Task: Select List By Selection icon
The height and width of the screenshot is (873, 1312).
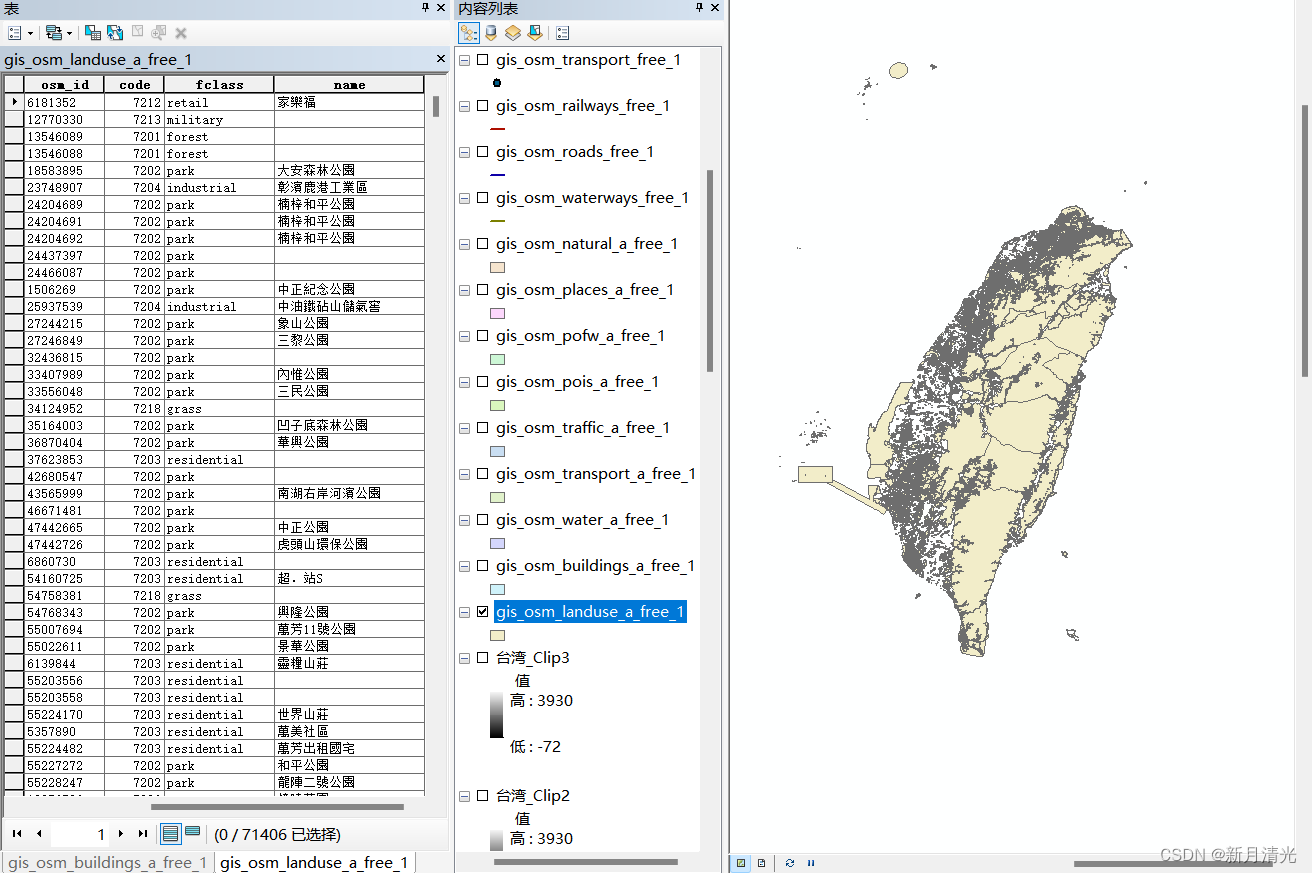Action: (534, 33)
